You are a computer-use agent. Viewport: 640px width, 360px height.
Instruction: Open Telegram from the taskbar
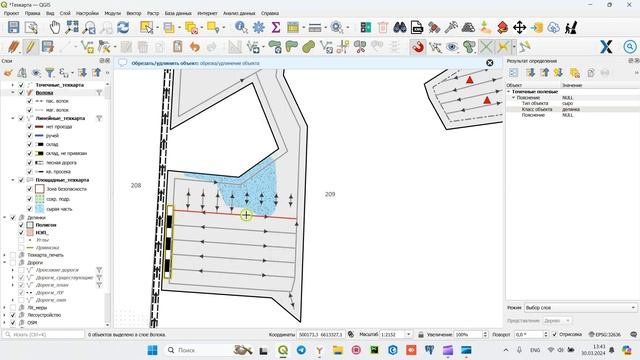coord(301,350)
